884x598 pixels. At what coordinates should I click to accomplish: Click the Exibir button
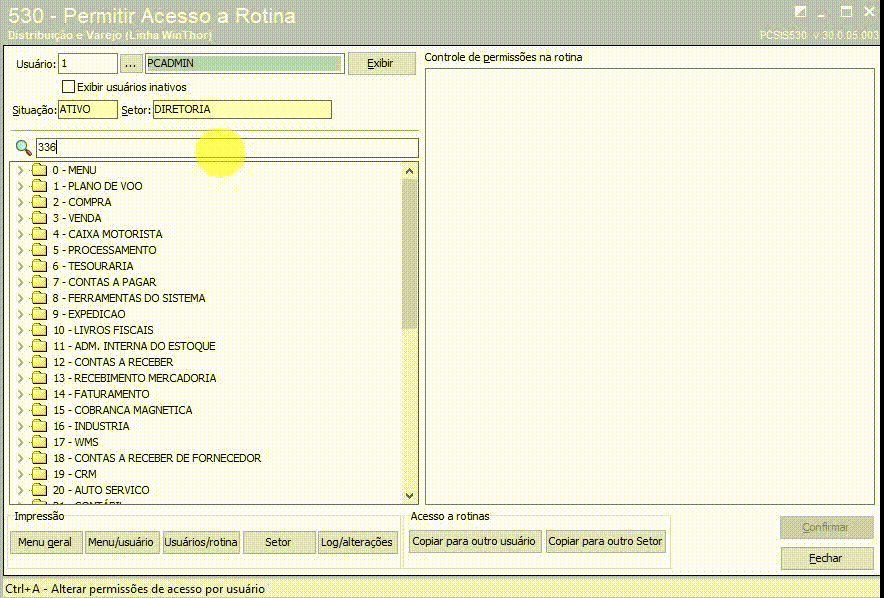tap(381, 63)
